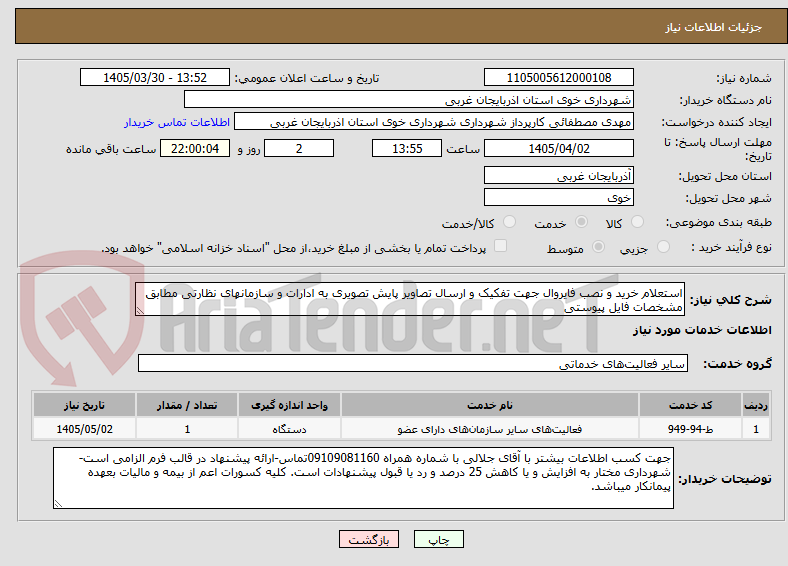Click the توضیحات خریدار notes textarea
788x566 pixels.
(x=363, y=478)
